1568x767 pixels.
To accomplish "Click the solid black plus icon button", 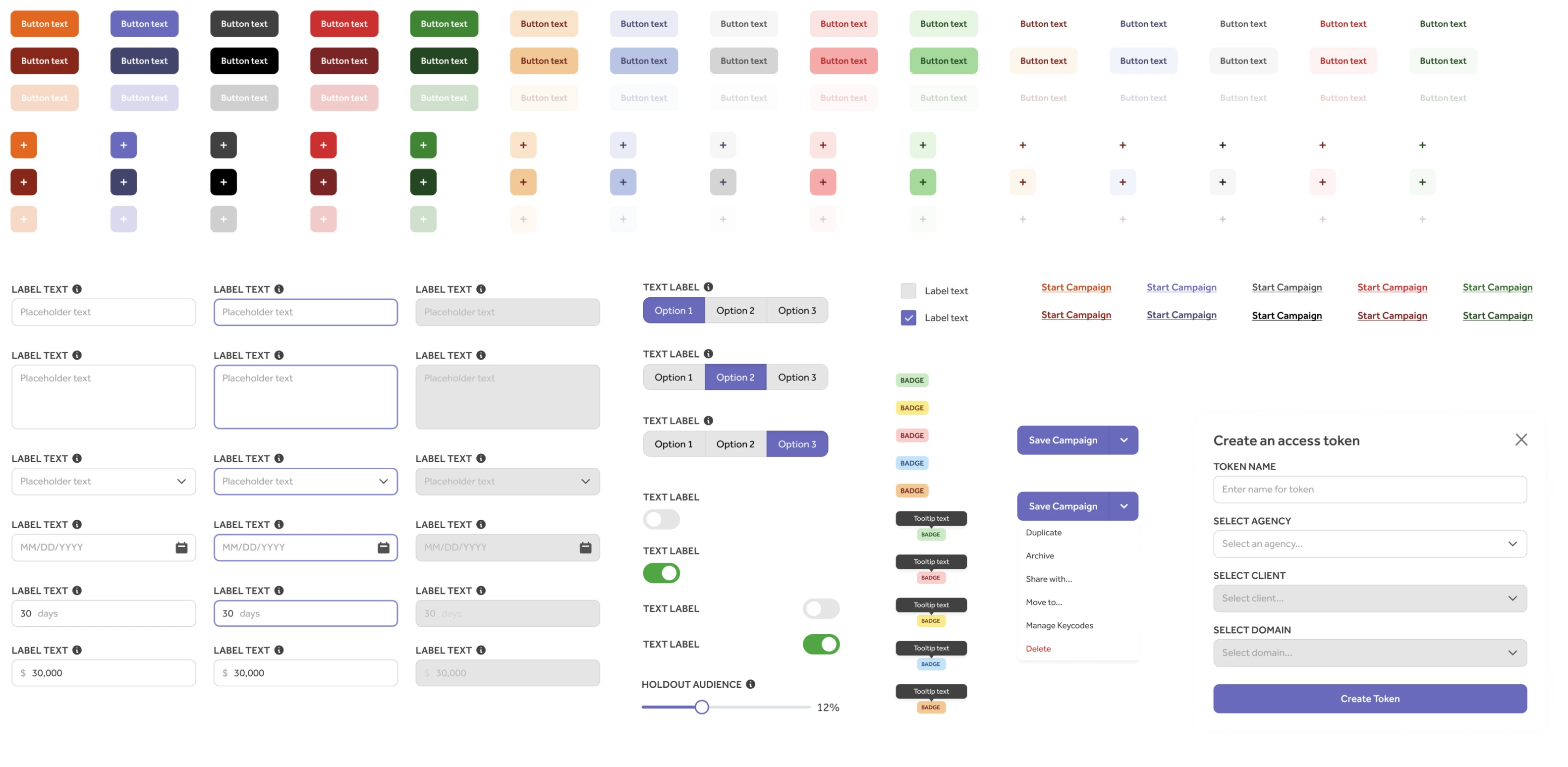I will [224, 182].
